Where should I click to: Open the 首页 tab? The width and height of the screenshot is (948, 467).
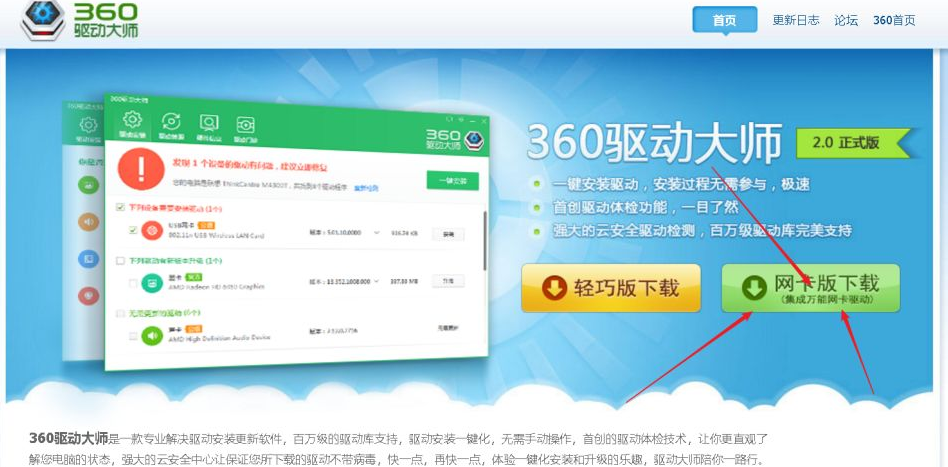click(x=724, y=20)
